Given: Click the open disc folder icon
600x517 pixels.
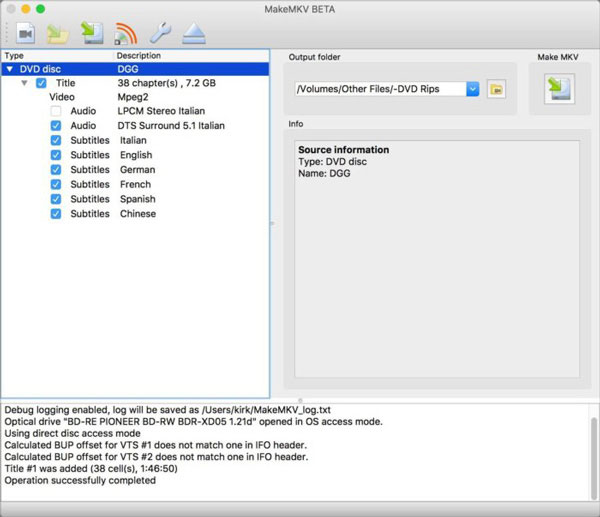Looking at the screenshot, I should coord(58,34).
